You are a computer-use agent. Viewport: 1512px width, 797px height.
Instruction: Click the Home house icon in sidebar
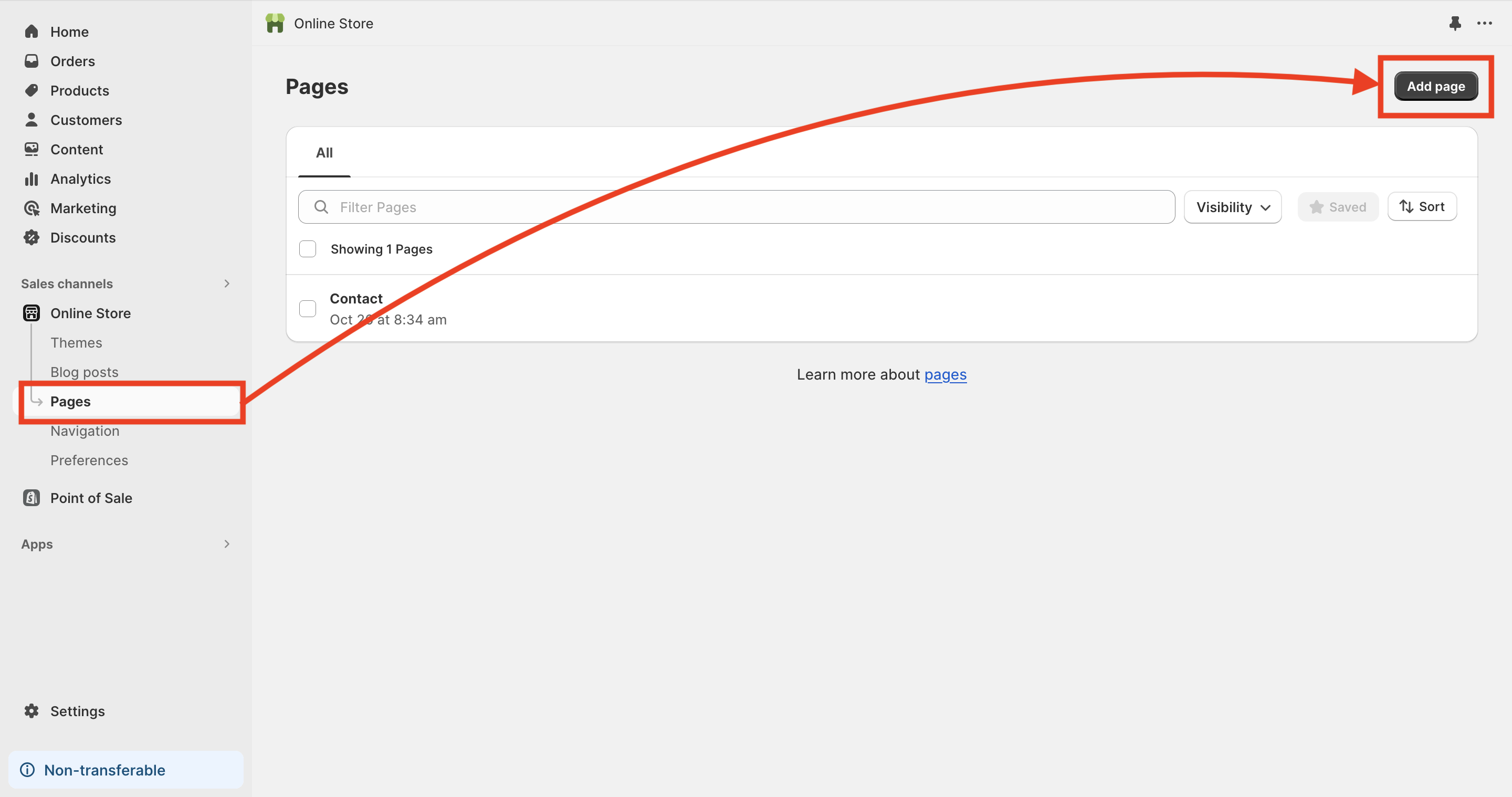coord(31,32)
